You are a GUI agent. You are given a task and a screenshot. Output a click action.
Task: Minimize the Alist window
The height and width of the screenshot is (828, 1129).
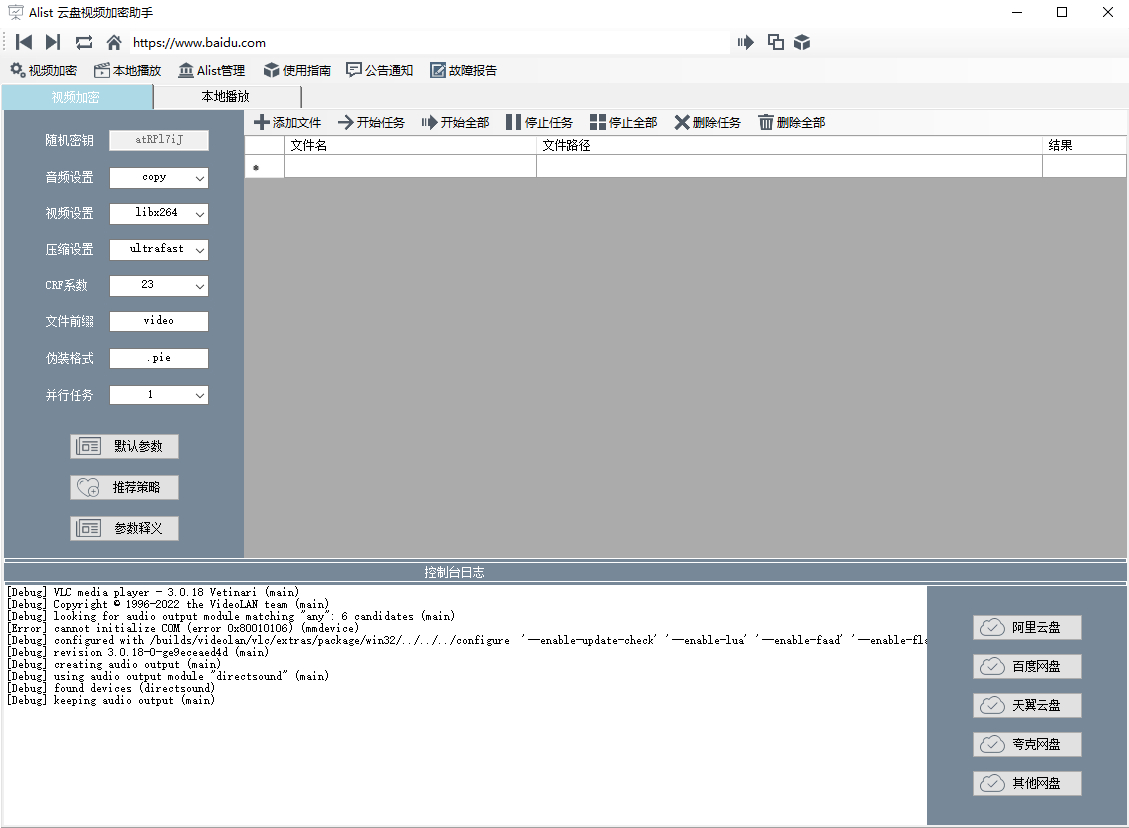point(1017,12)
